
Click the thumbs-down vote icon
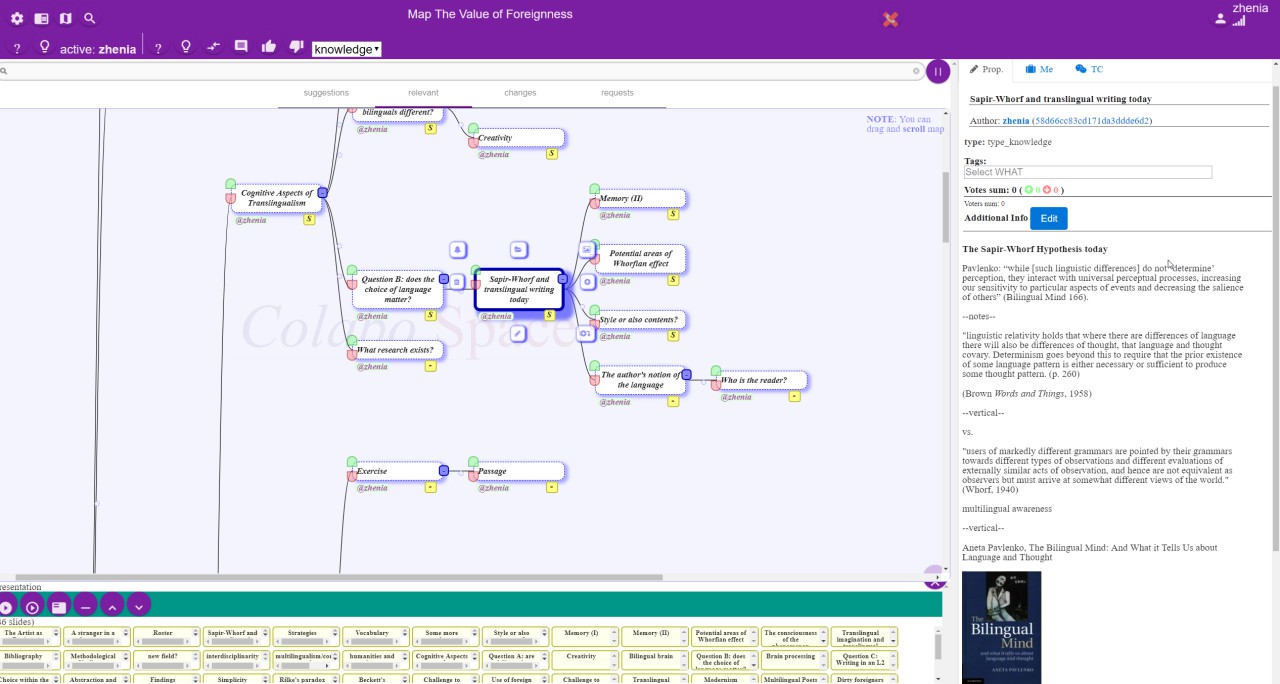(x=296, y=47)
